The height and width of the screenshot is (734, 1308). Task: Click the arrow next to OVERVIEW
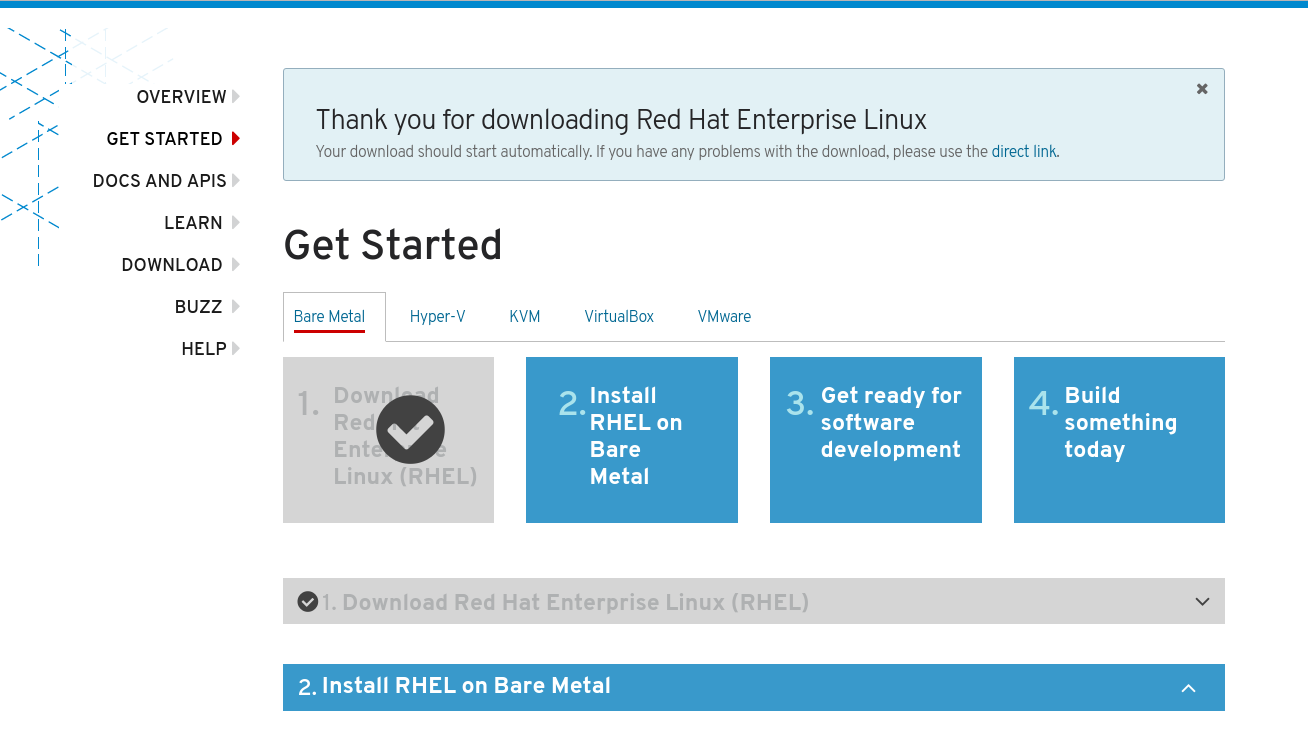click(x=236, y=97)
